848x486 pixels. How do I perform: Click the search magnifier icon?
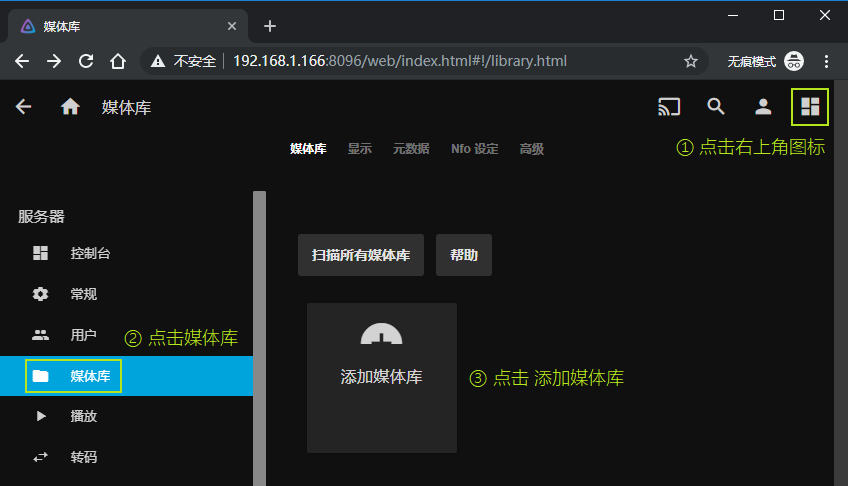(716, 107)
